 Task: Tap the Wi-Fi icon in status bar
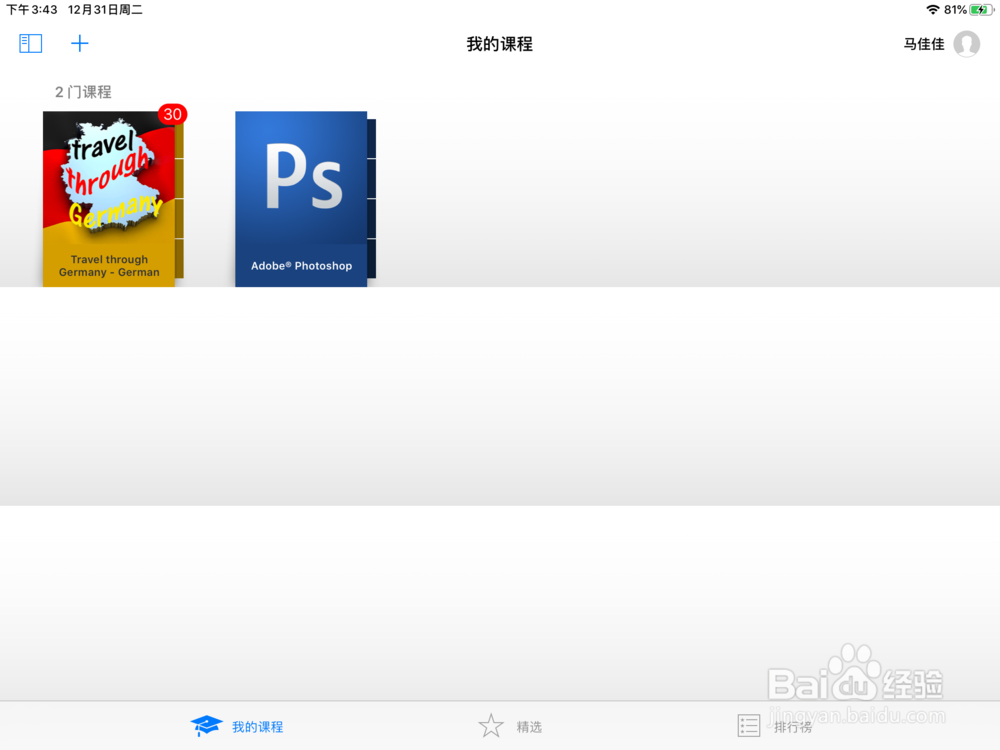coord(930,9)
